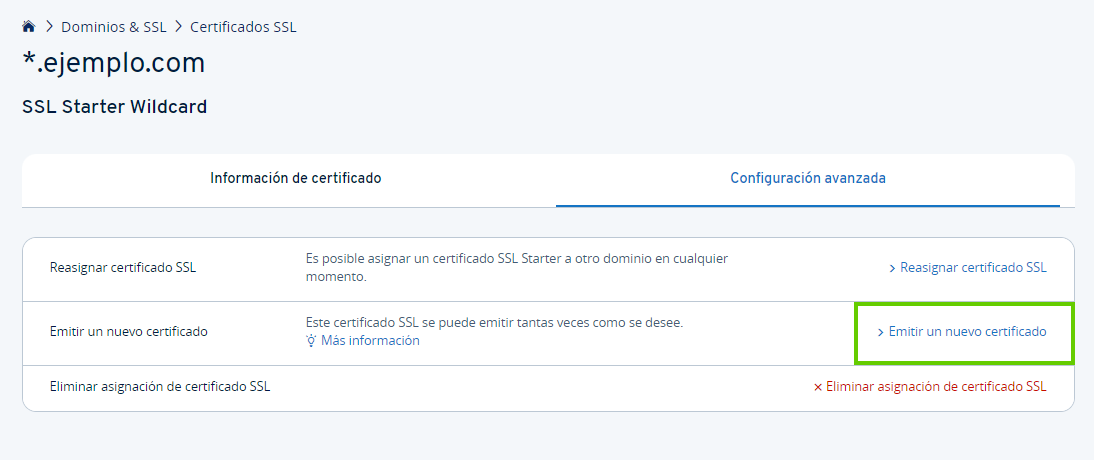Click the SSL Starter Wildcard subtitle

click(114, 106)
